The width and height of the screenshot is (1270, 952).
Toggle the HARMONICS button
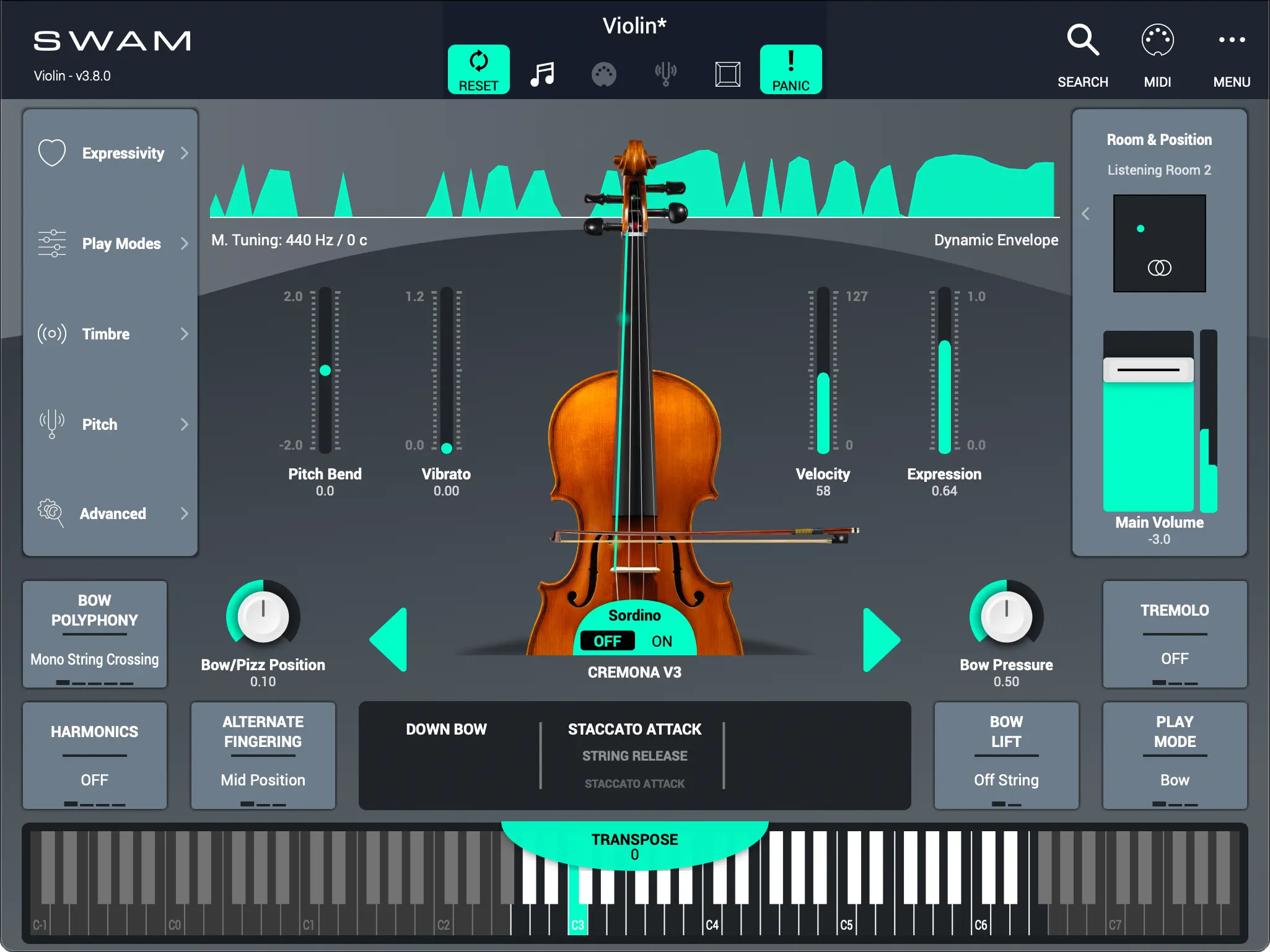pyautogui.click(x=95, y=755)
